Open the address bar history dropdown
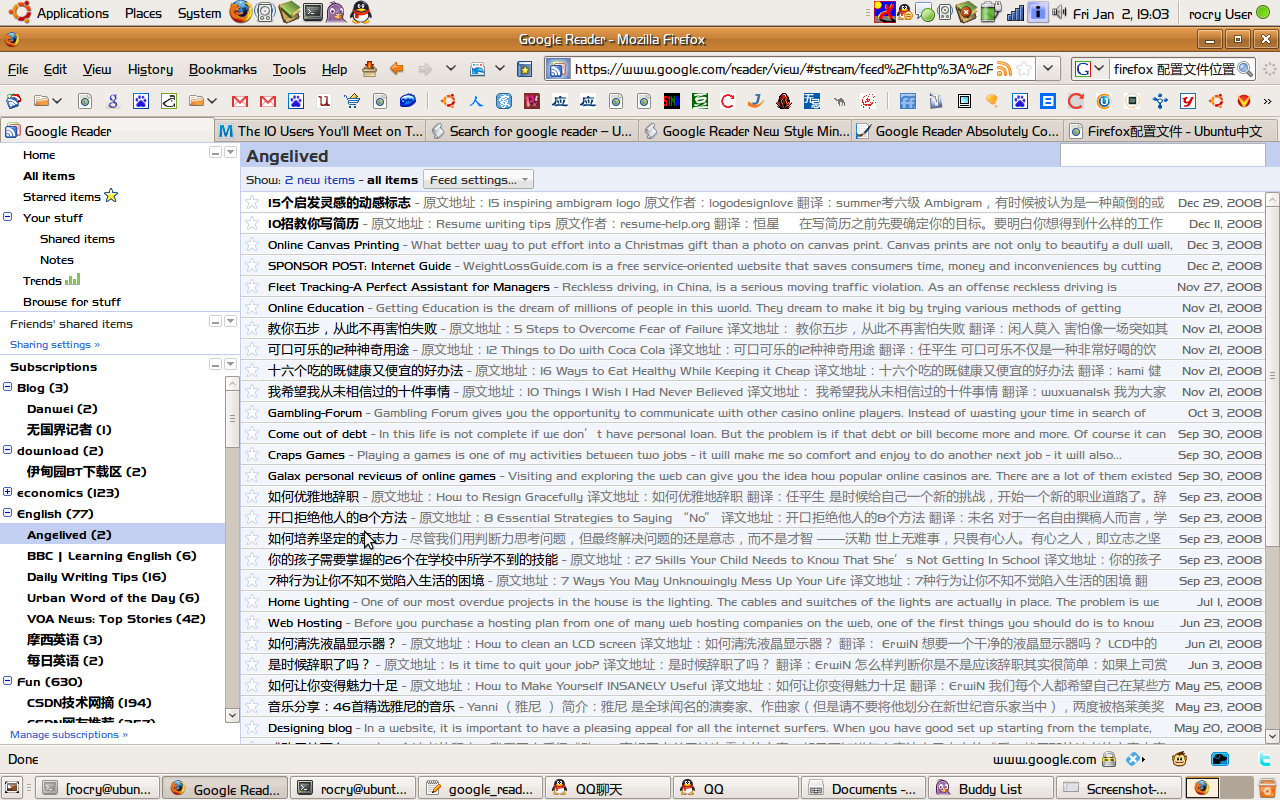The image size is (1280, 800). pos(1048,69)
